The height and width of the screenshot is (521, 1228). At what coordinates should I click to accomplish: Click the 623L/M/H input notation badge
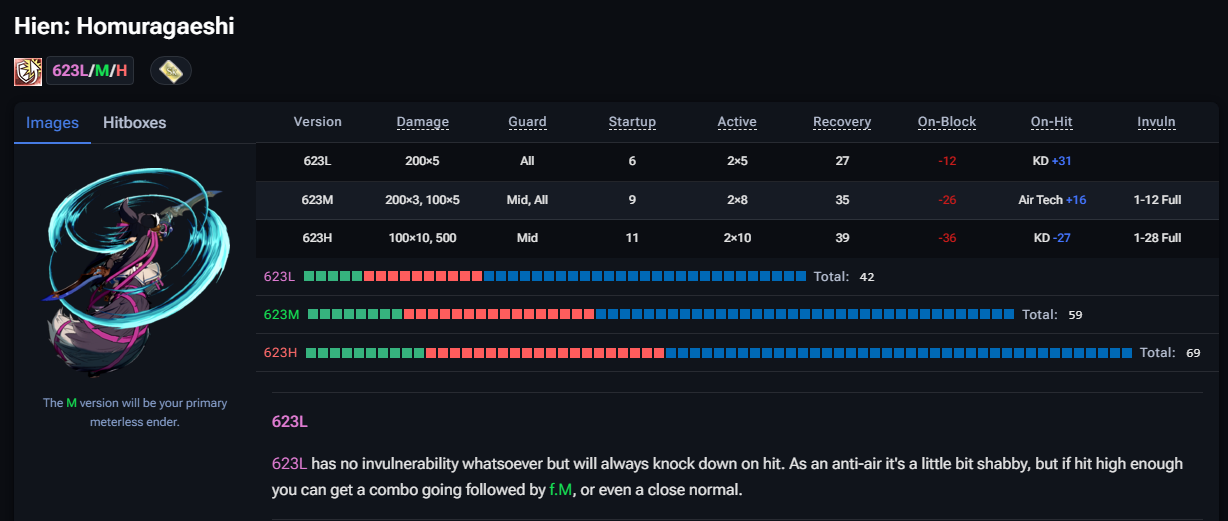90,71
